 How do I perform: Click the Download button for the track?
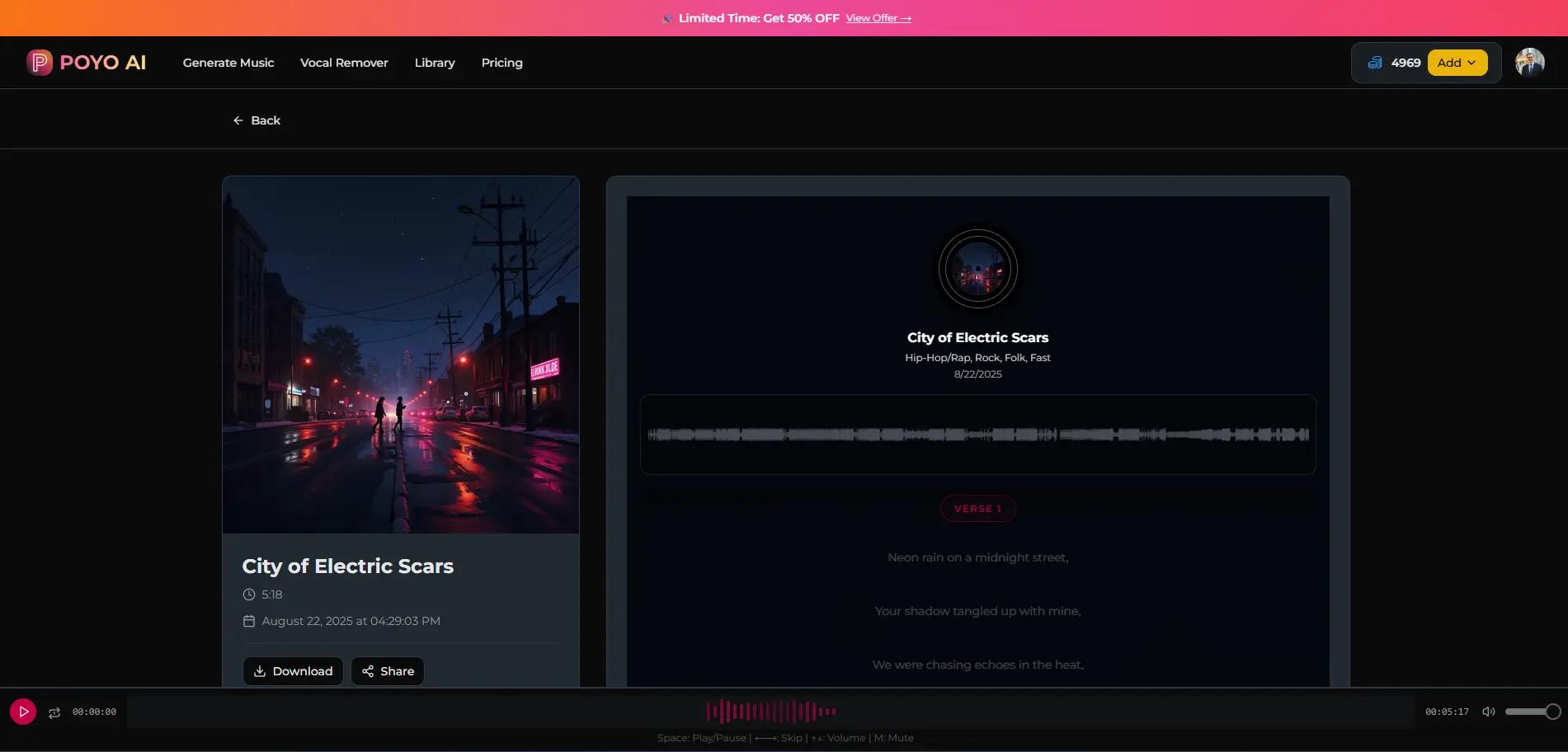click(293, 670)
